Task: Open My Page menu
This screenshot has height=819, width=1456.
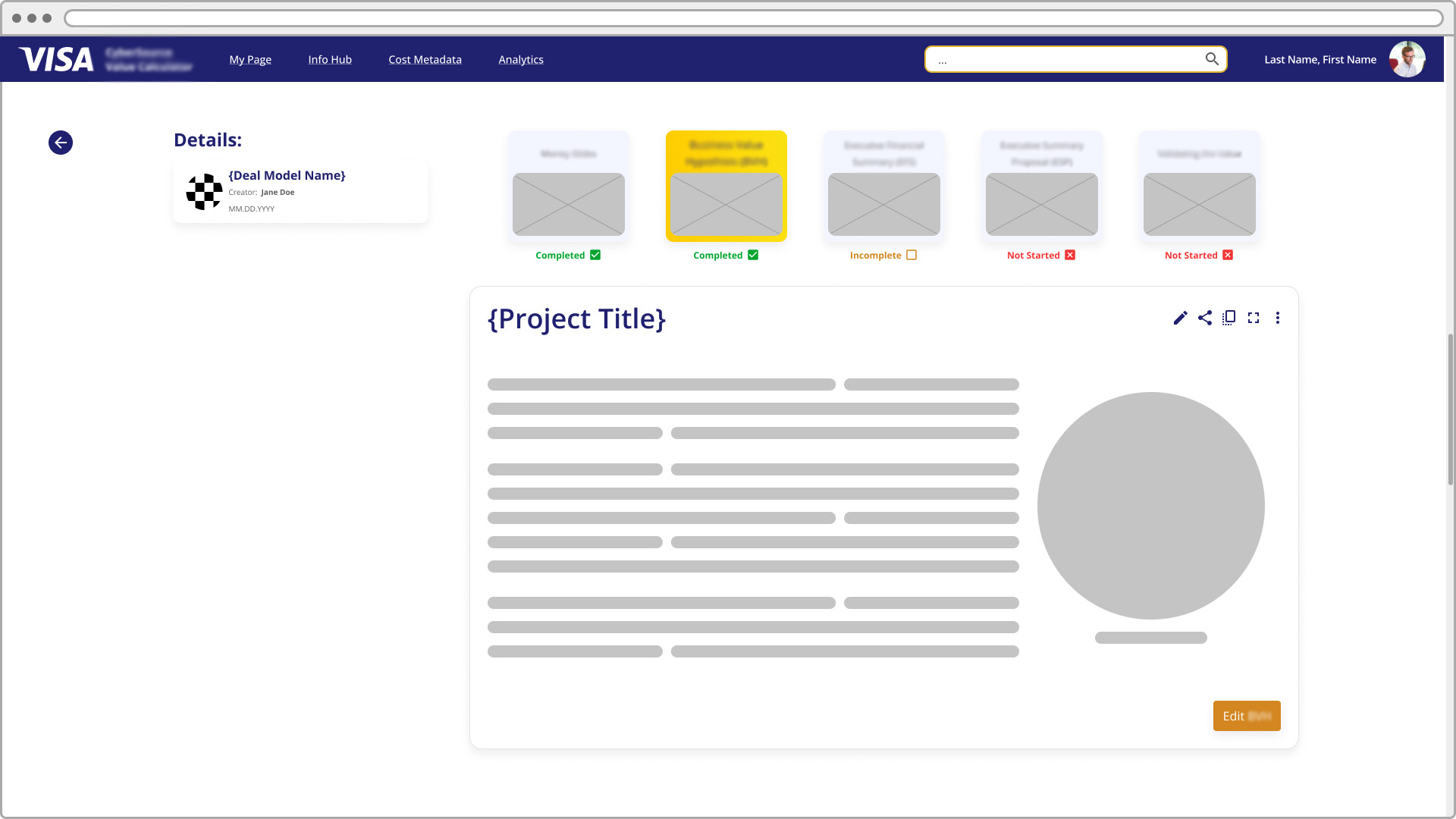Action: coord(250,59)
